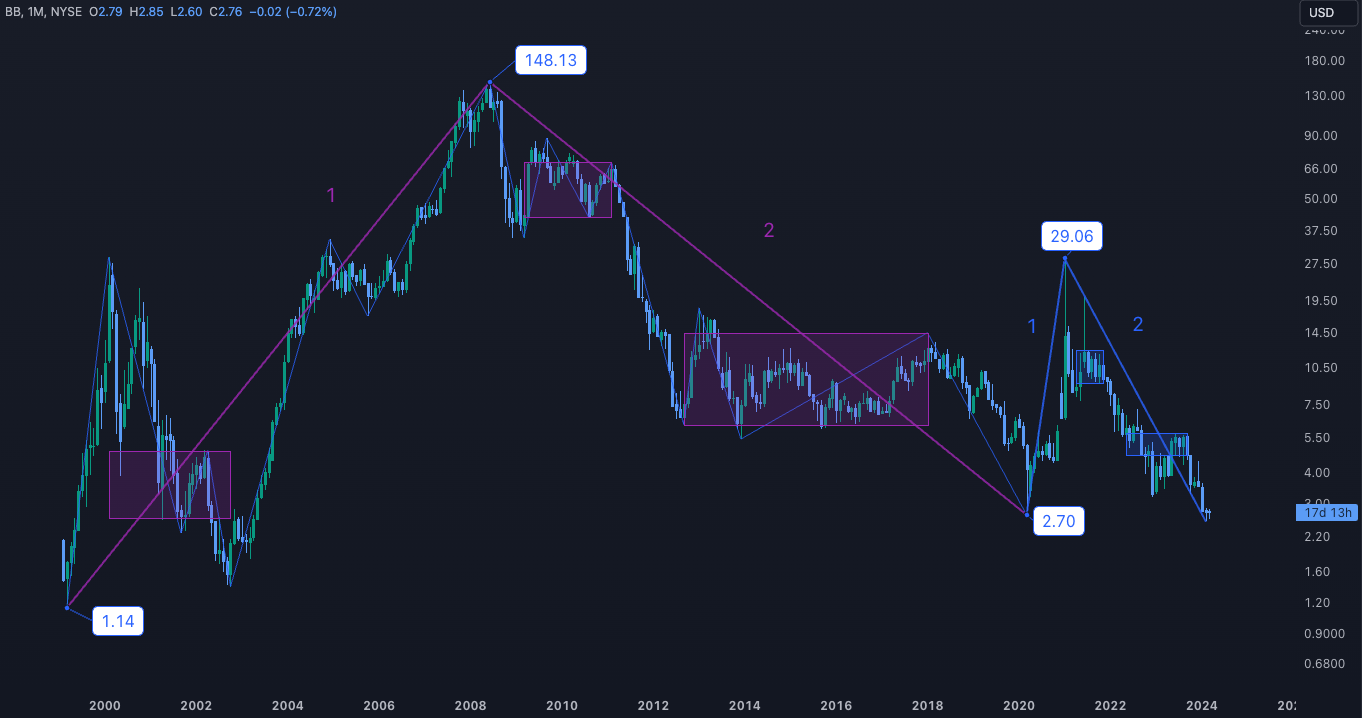Viewport: 1362px width, 718px height.
Task: Select the 1.14 starting price label
Action: pyautogui.click(x=118, y=622)
